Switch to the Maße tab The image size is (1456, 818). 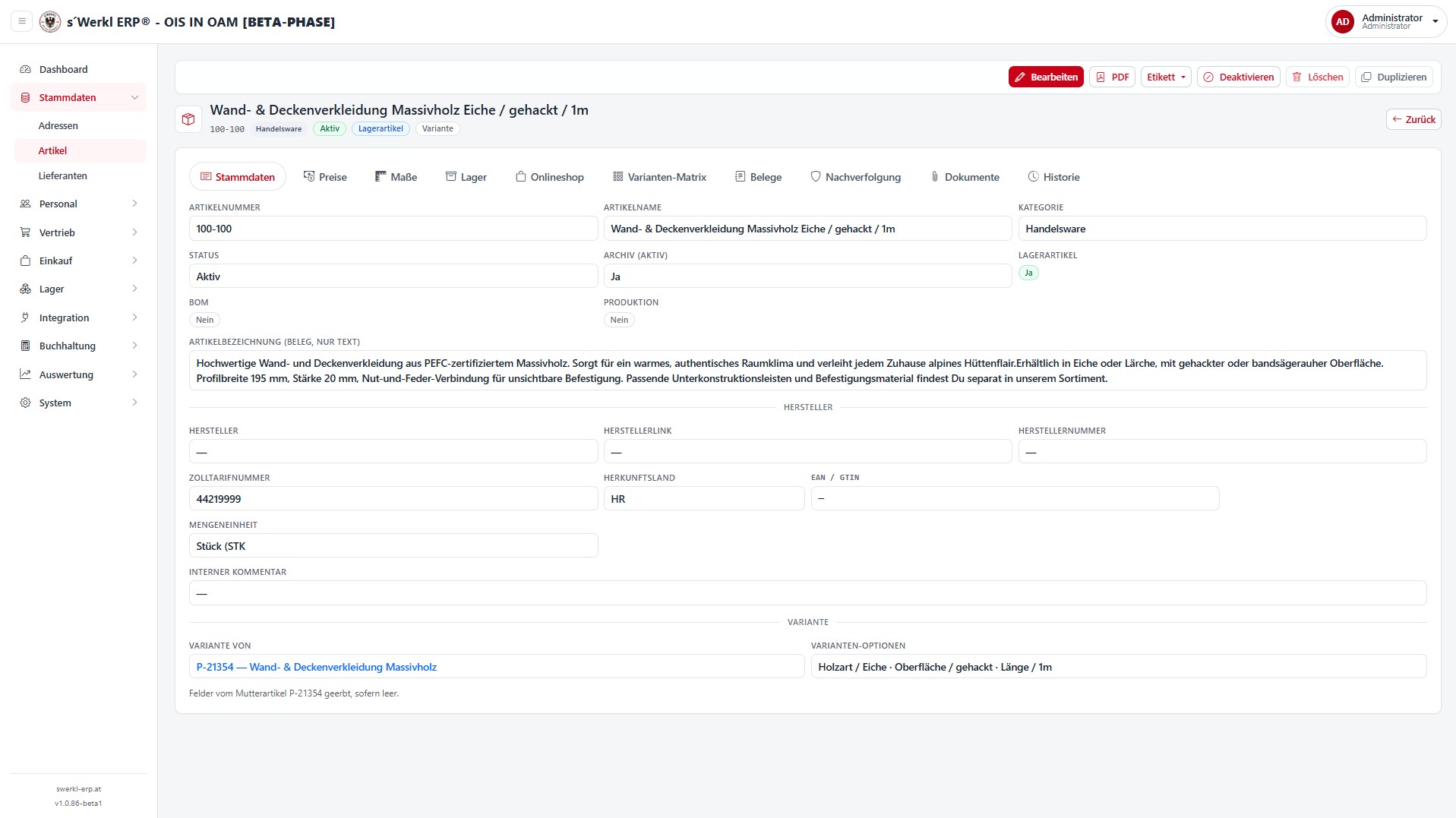click(x=396, y=177)
